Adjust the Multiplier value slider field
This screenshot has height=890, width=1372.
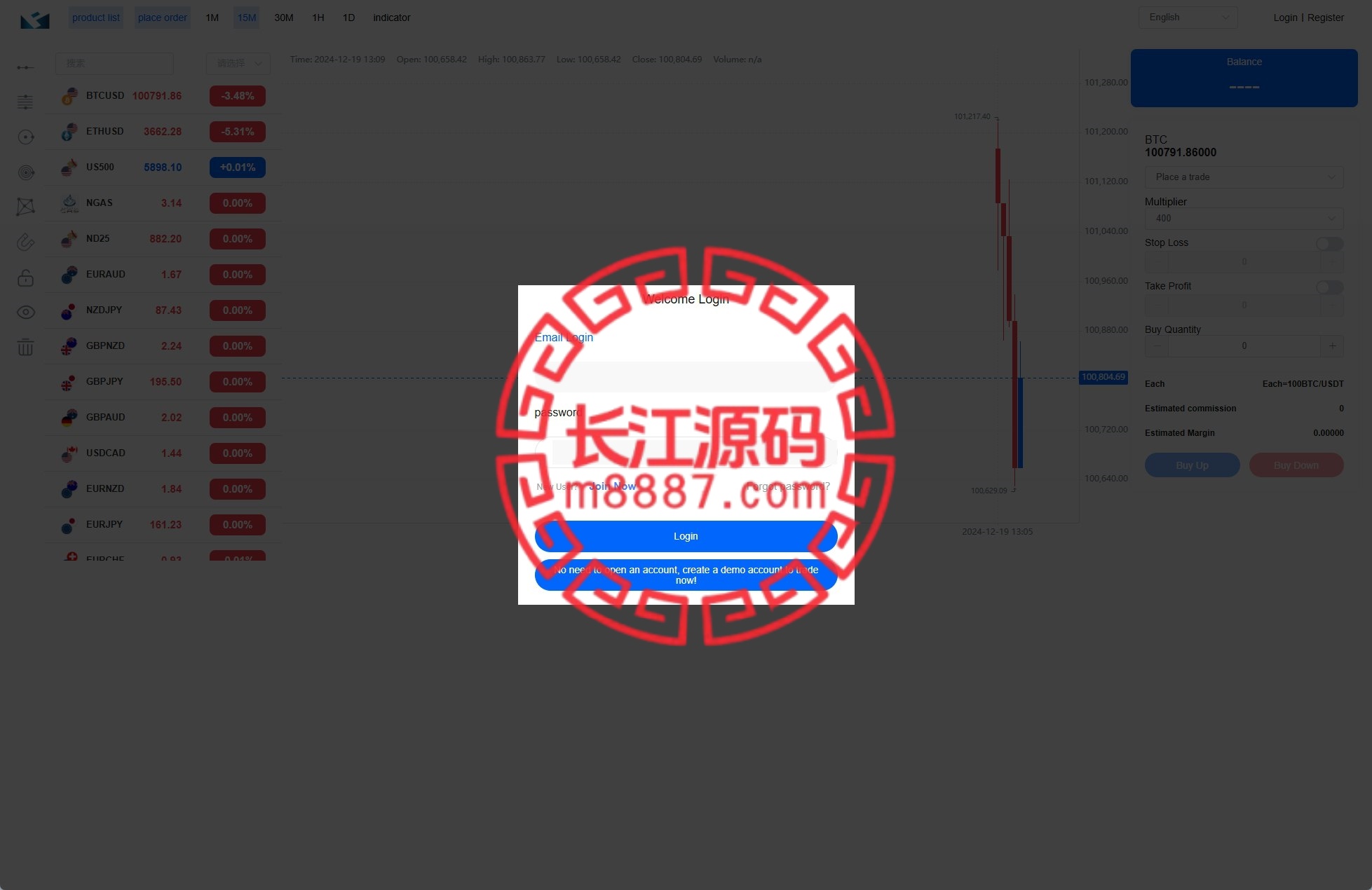(x=1243, y=219)
